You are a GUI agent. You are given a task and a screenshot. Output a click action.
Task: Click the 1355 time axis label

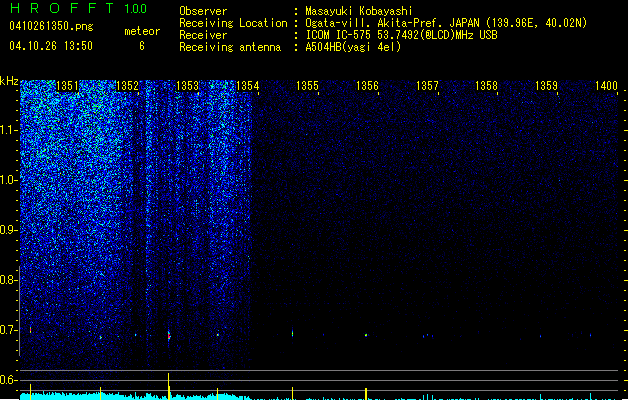click(307, 86)
